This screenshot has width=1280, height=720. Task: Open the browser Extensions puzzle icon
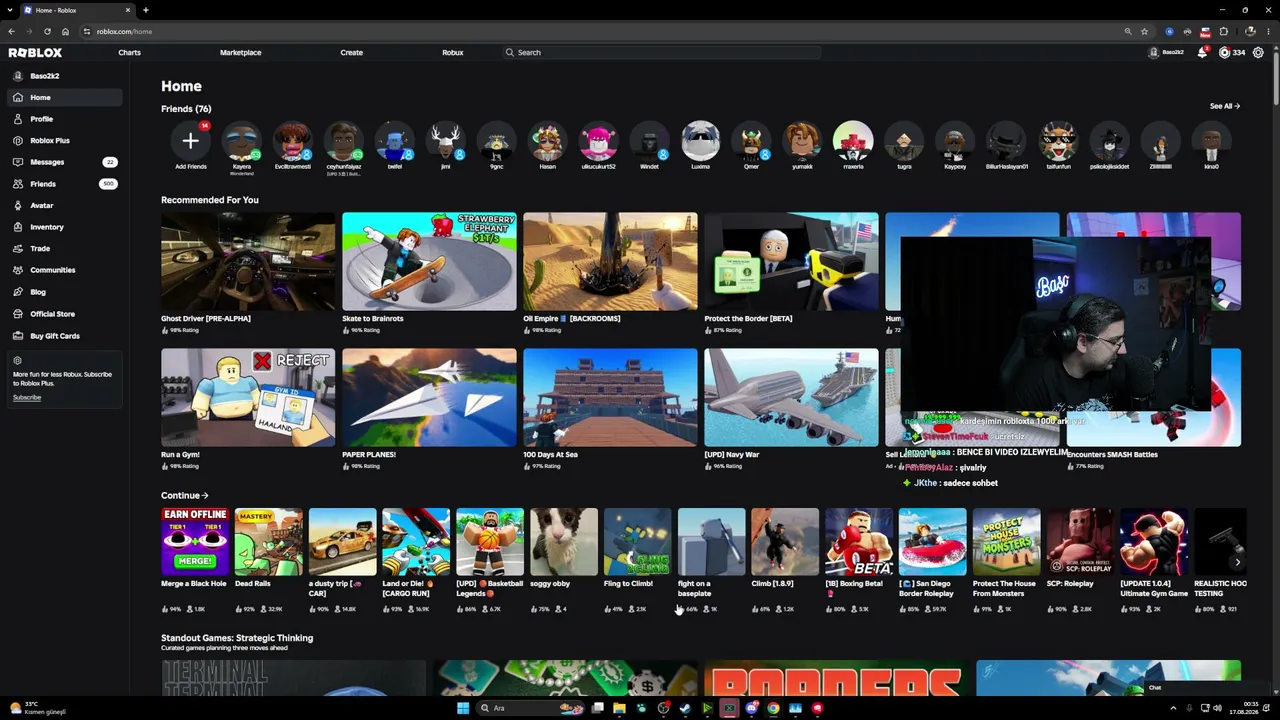[1223, 31]
